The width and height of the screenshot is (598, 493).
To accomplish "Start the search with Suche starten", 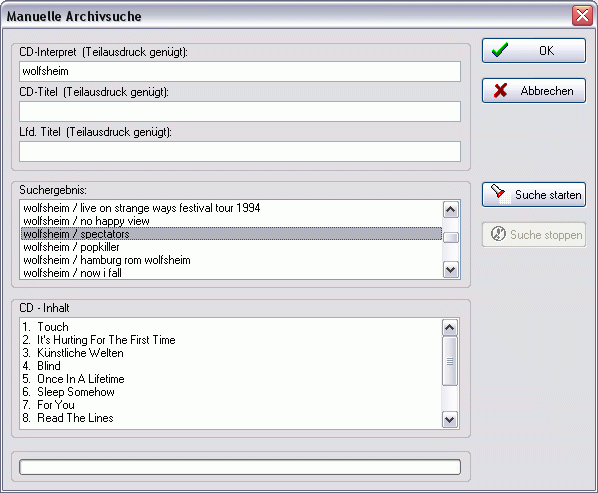I will [x=534, y=195].
